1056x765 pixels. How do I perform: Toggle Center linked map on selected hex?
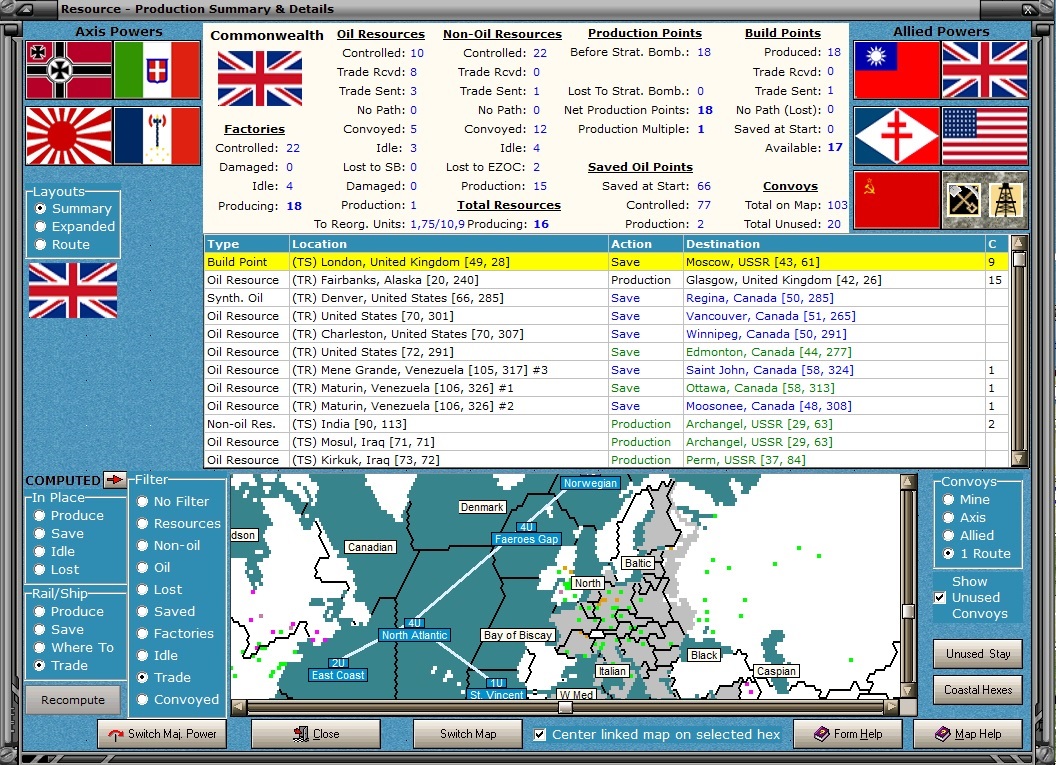click(539, 734)
